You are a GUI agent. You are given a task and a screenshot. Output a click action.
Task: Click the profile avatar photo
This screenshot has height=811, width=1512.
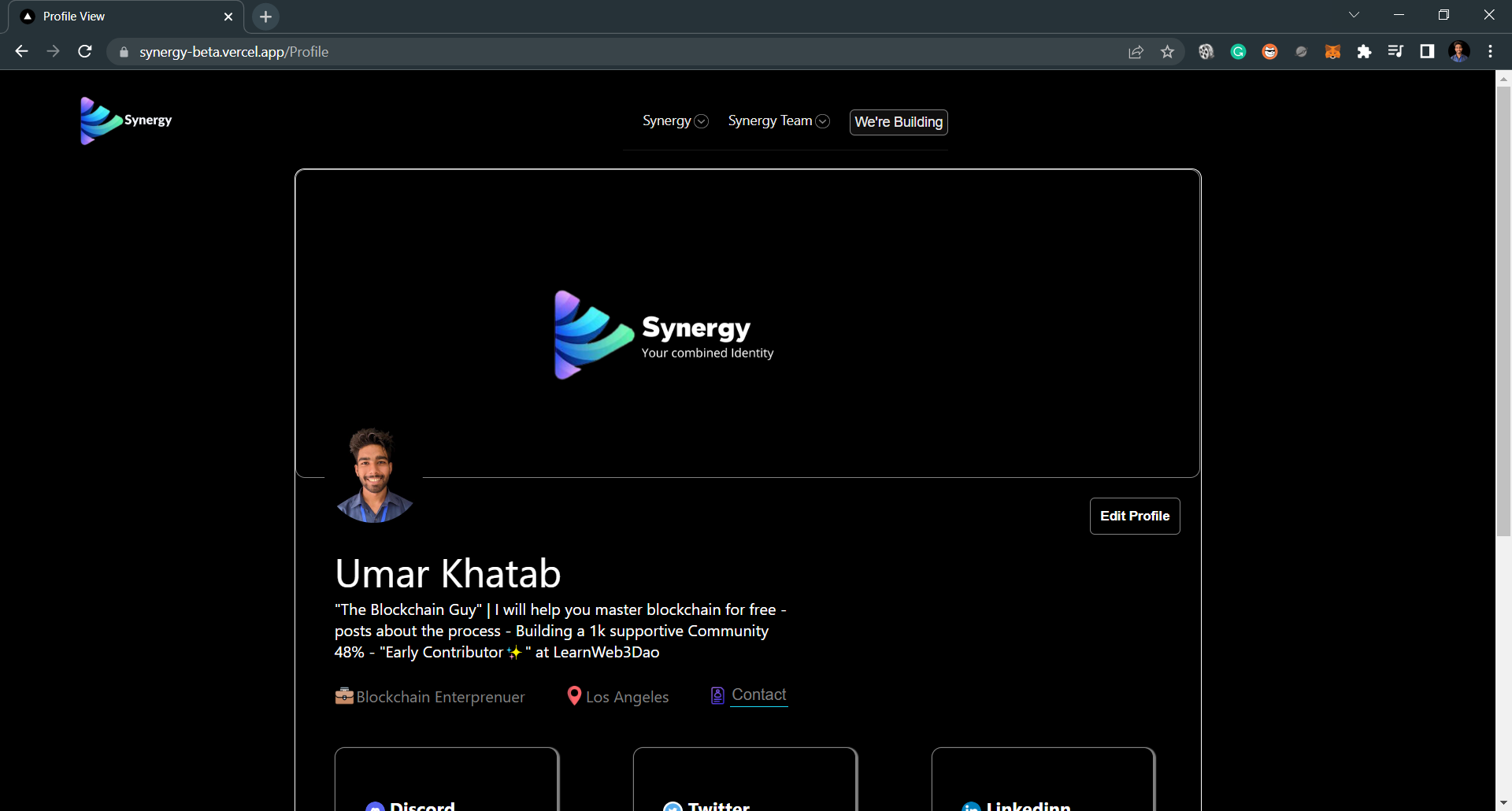coord(374,476)
